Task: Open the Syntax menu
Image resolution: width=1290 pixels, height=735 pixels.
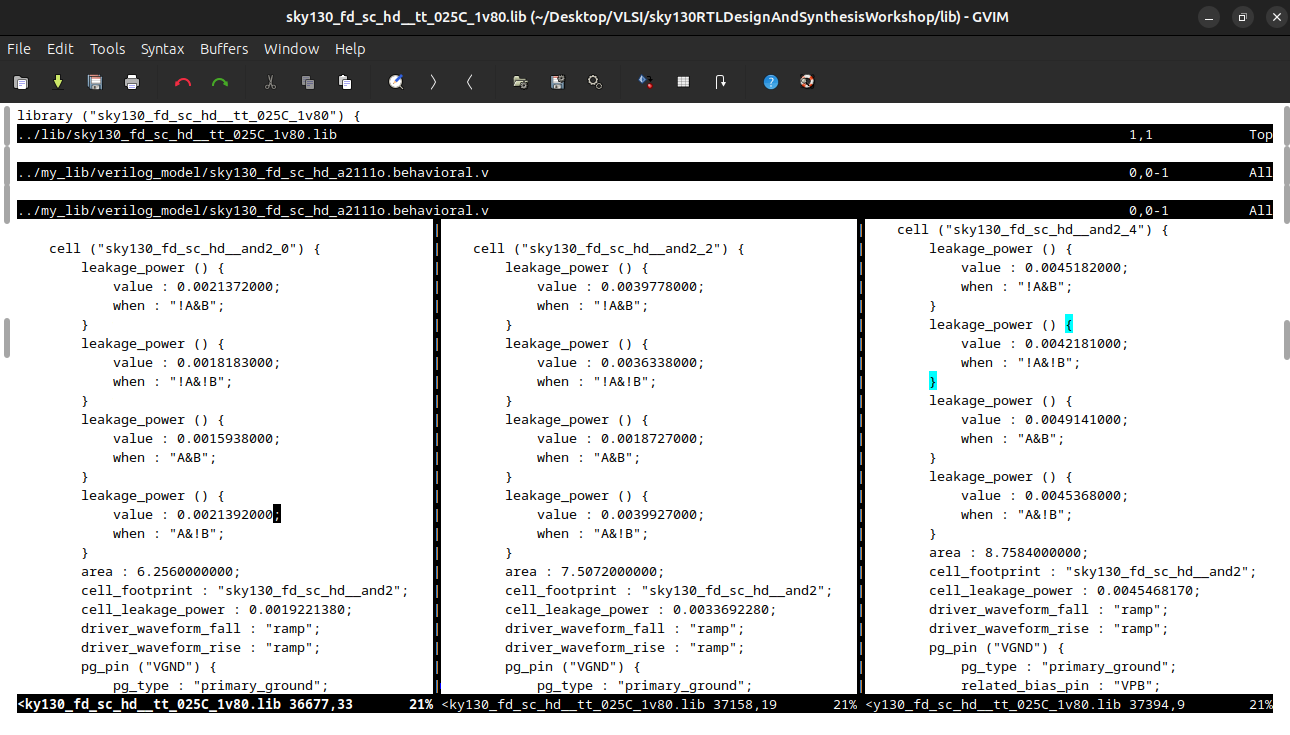Action: (x=162, y=48)
